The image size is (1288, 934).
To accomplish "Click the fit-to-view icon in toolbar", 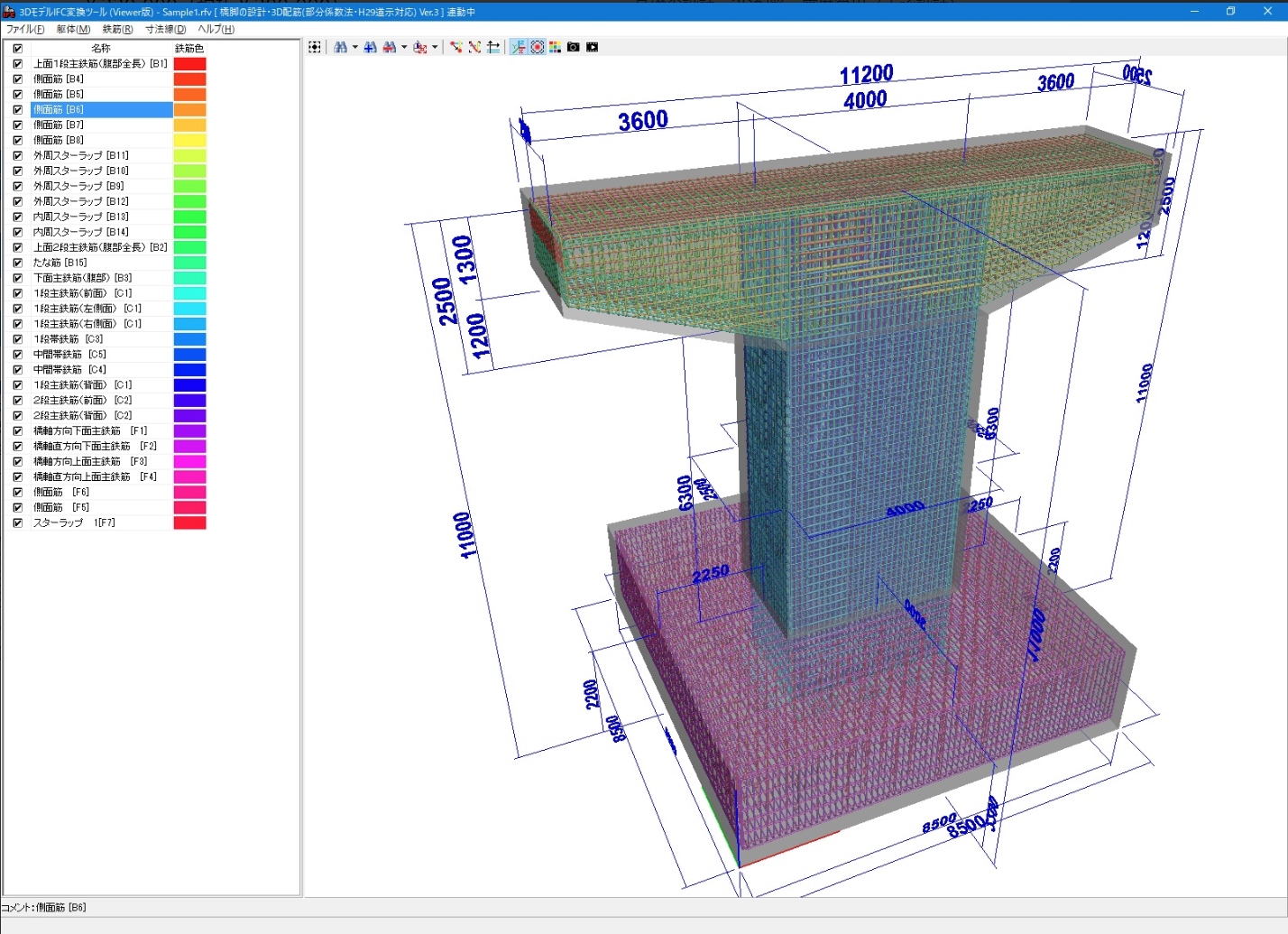I will pos(315,47).
